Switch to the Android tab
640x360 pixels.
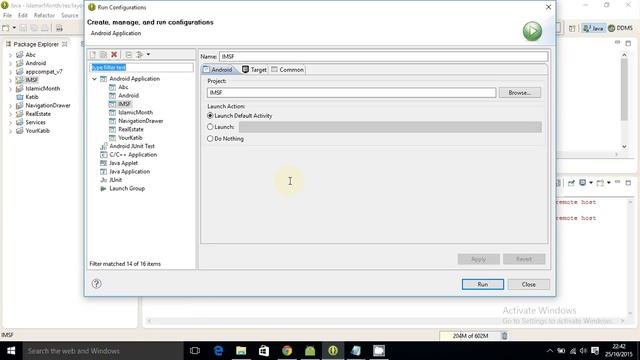pos(218,69)
